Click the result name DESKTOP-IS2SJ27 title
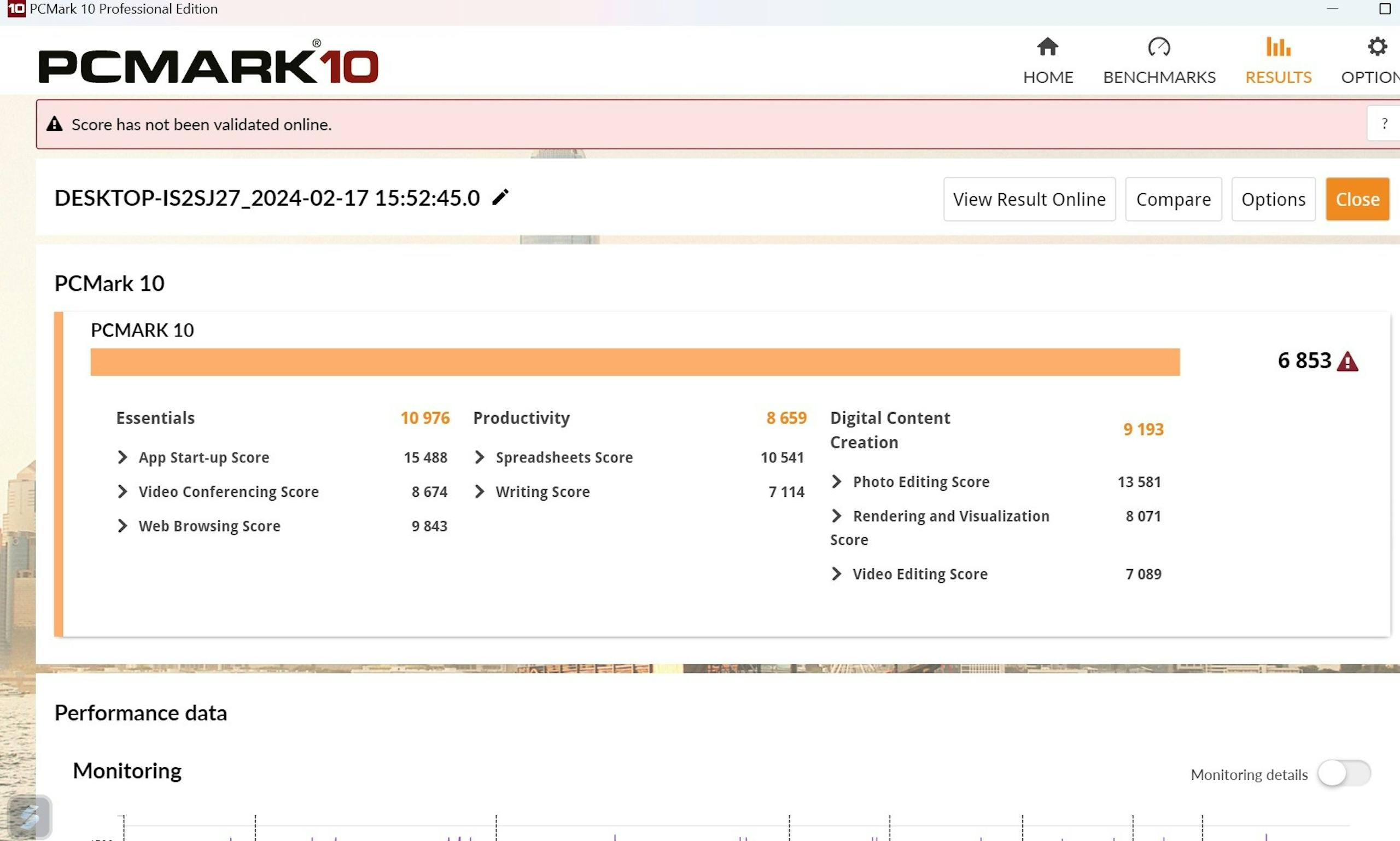Image resolution: width=1400 pixels, height=841 pixels. pyautogui.click(x=267, y=198)
